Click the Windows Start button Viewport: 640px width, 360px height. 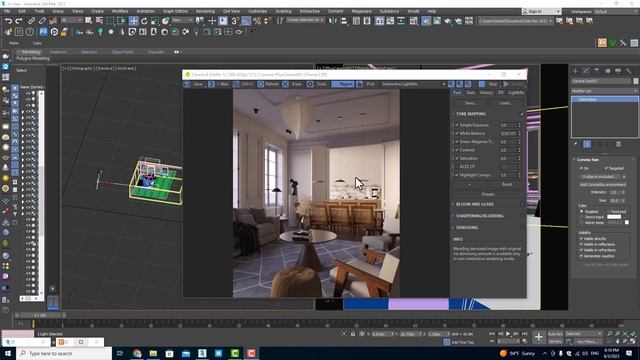coord(8,353)
